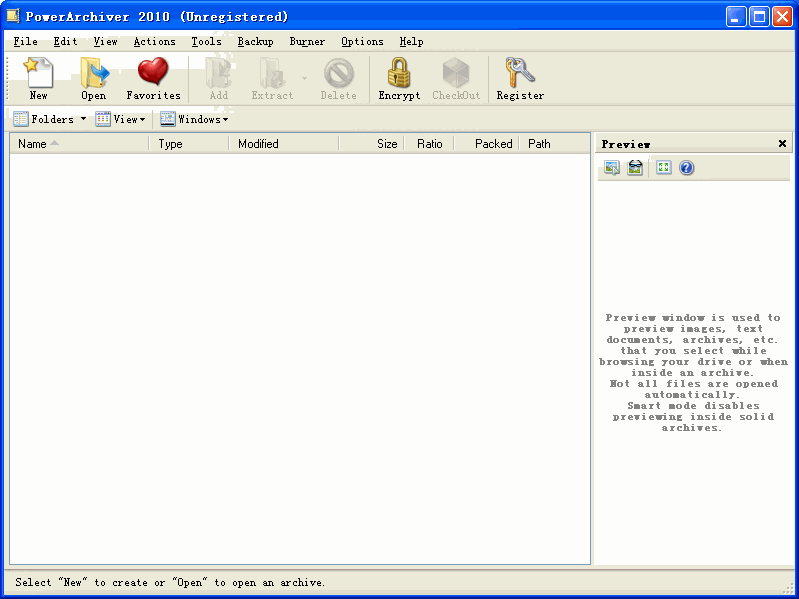Sort by the Modified column header

[x=258, y=144]
